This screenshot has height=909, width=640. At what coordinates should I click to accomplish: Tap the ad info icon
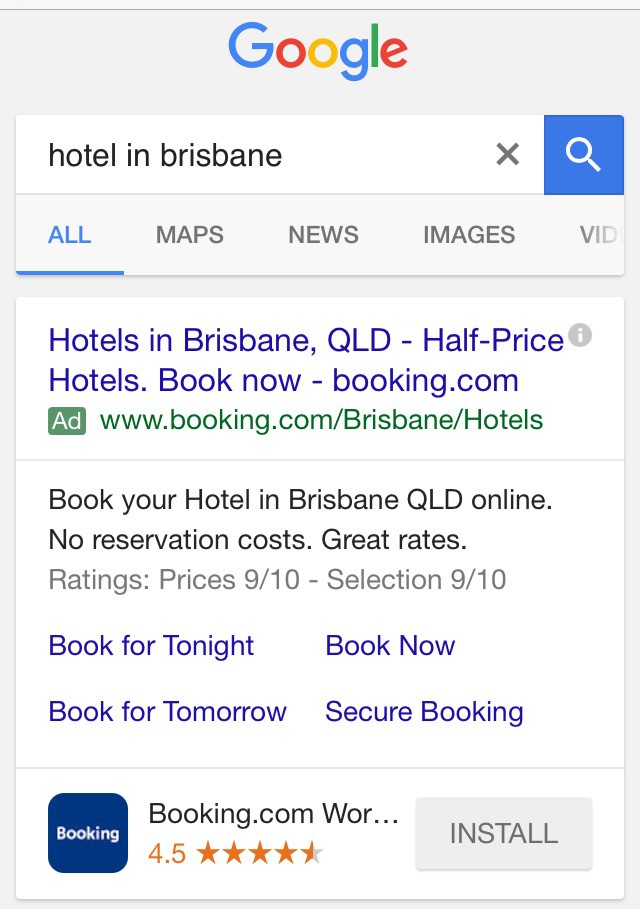[580, 336]
